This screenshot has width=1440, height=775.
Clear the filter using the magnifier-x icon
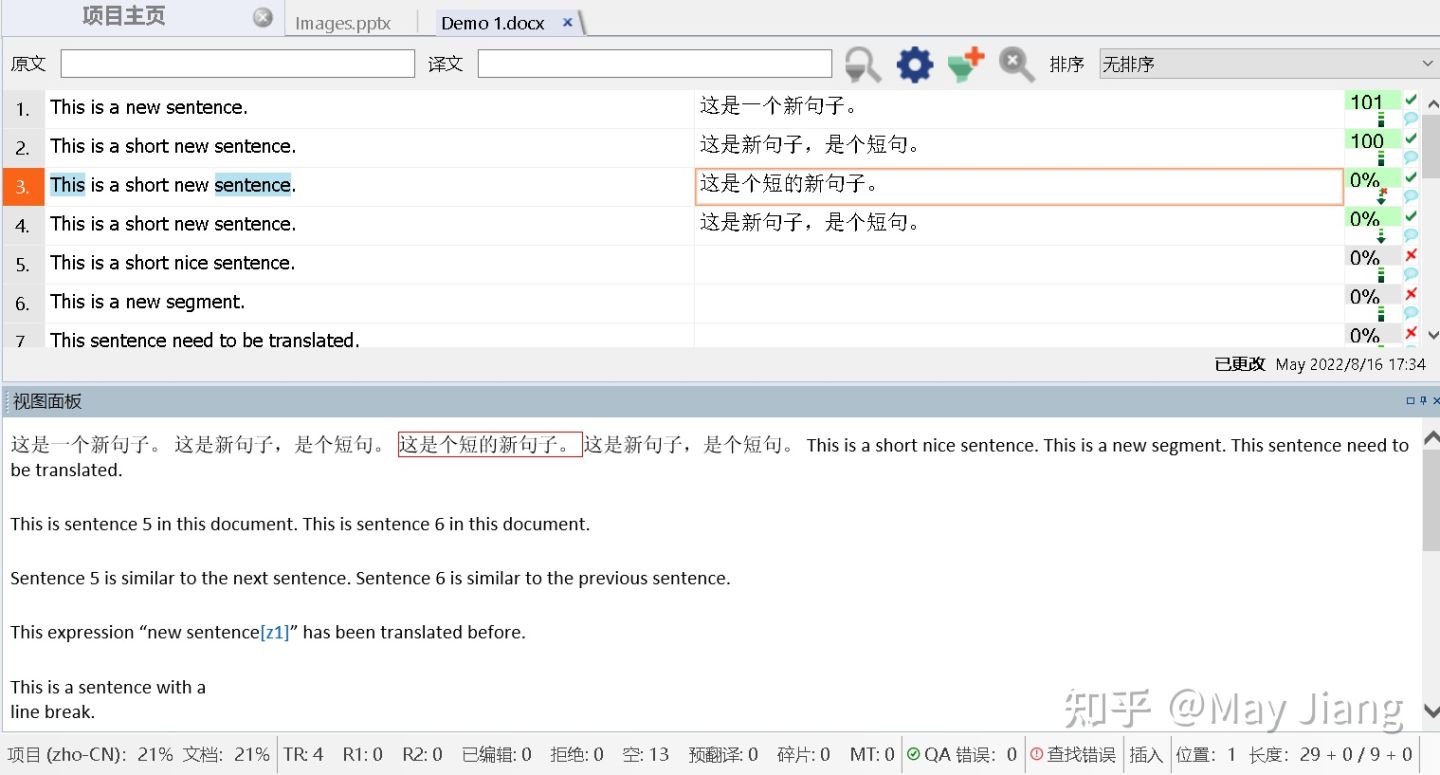[x=1016, y=63]
